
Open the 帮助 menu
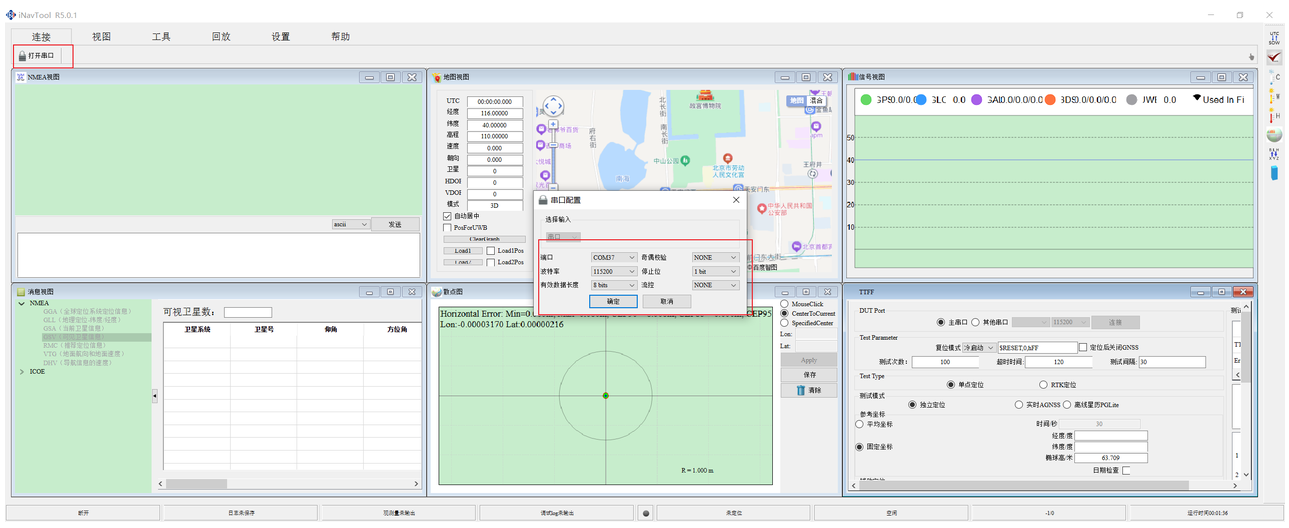pos(341,37)
